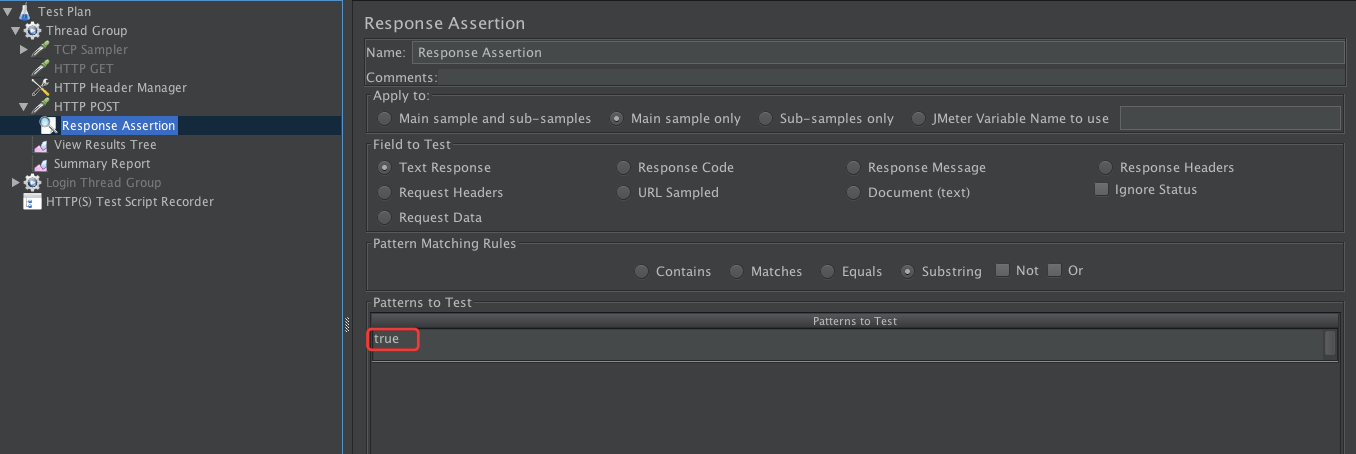Screen dimensions: 1356x454
Task: Click the patterns table vertical scrollbar
Action: click(x=1331, y=344)
